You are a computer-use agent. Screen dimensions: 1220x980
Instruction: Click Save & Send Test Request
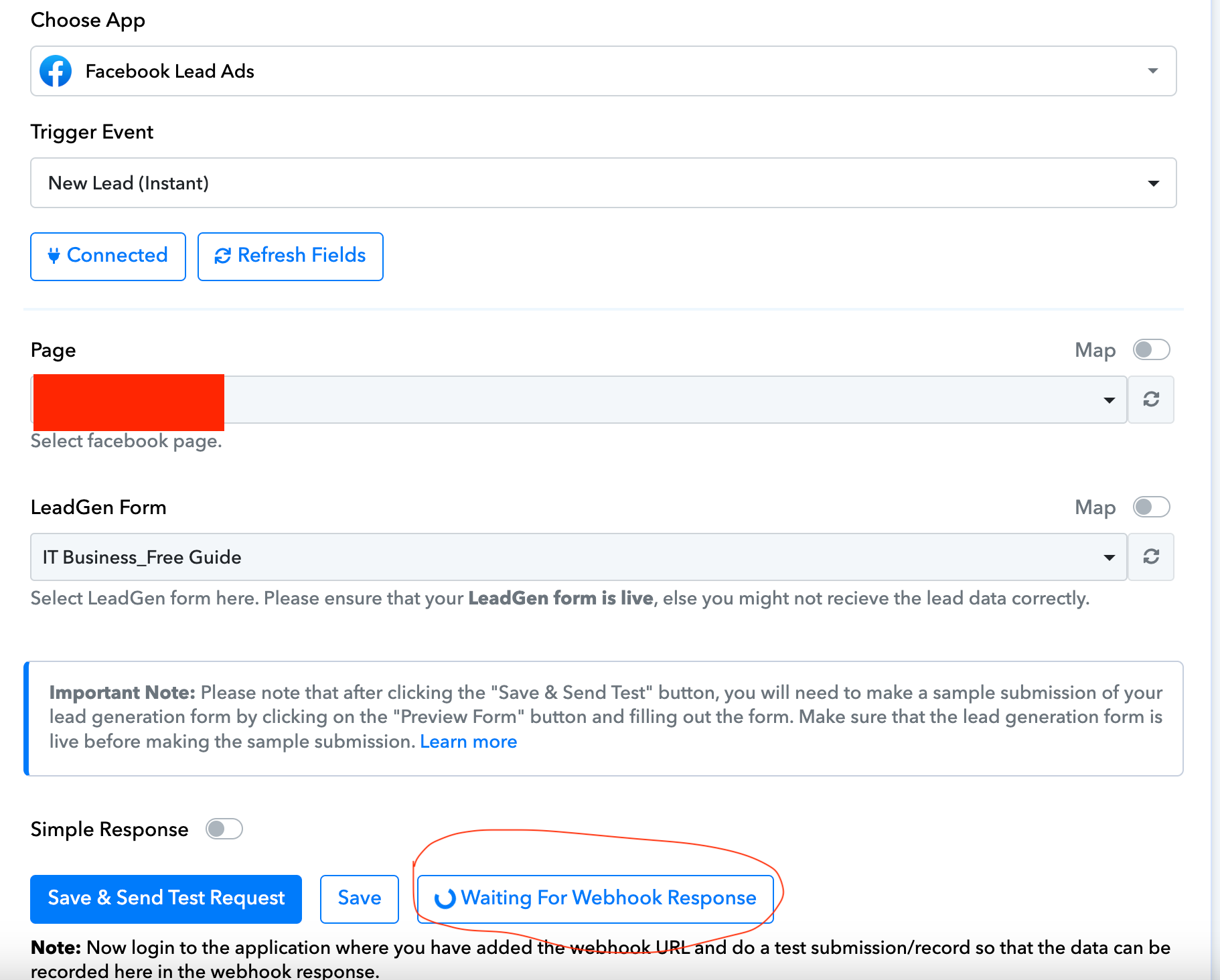coord(166,899)
